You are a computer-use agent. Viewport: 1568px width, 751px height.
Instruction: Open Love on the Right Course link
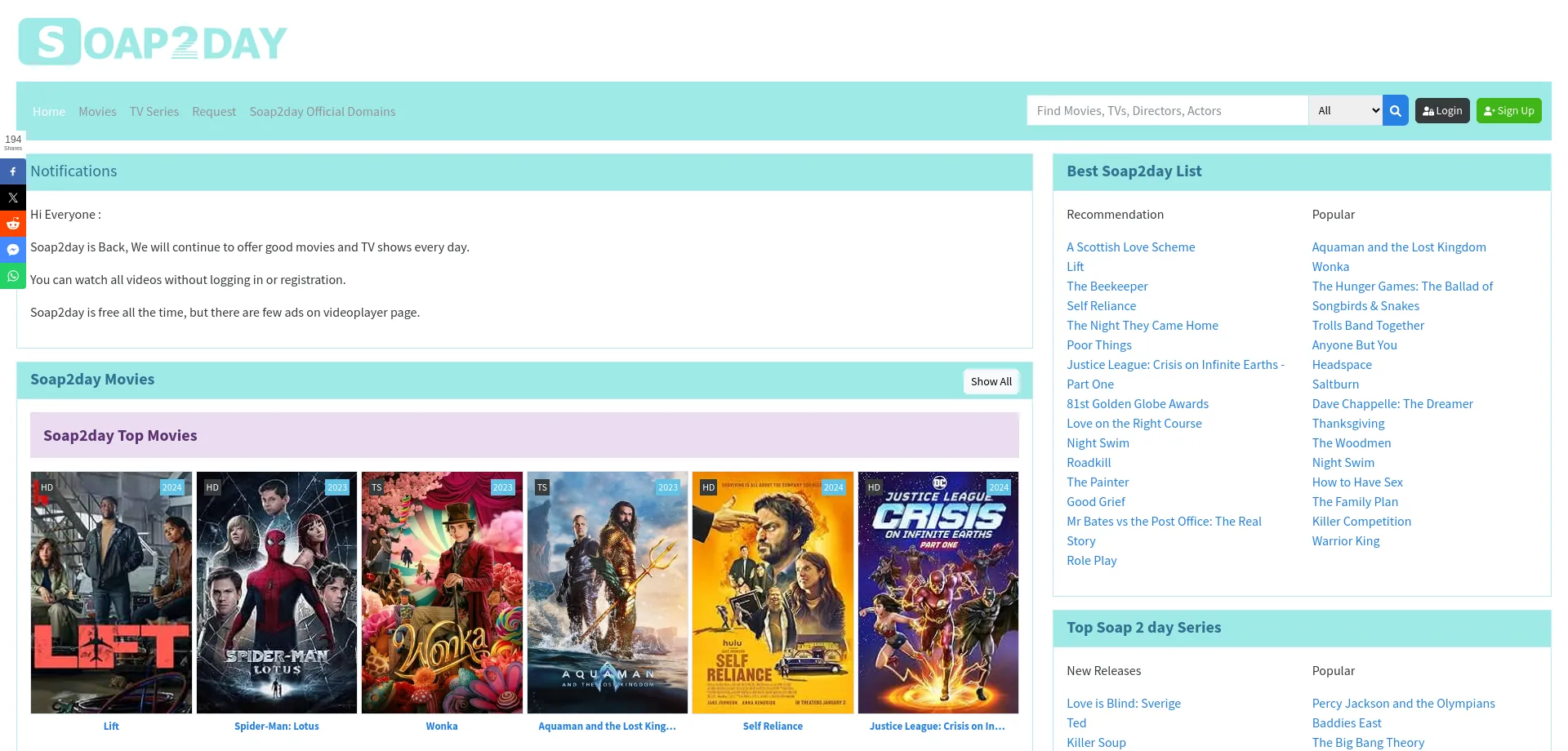tap(1134, 424)
